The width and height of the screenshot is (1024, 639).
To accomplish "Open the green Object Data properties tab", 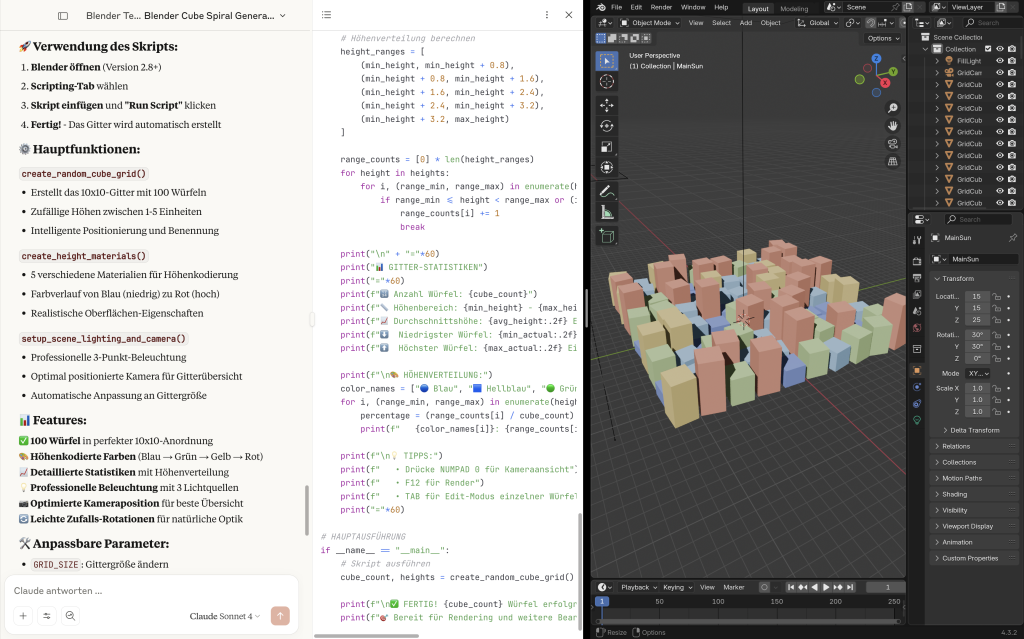I will tap(917, 420).
